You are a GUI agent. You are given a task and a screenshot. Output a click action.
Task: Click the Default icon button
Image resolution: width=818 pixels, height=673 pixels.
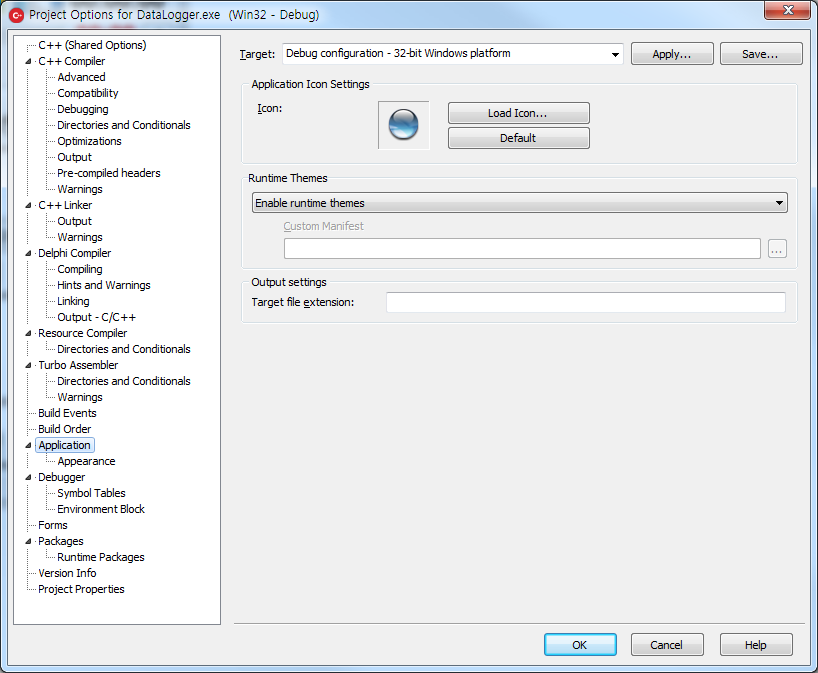518,138
